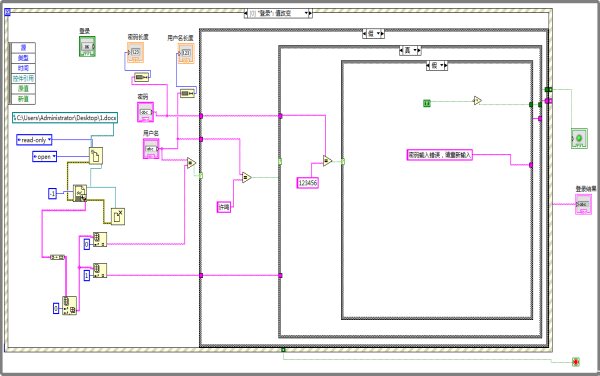Image resolution: width=600 pixels, height=376 pixels.
Task: Select the String Length node under 密码长度
Action: 141,78
